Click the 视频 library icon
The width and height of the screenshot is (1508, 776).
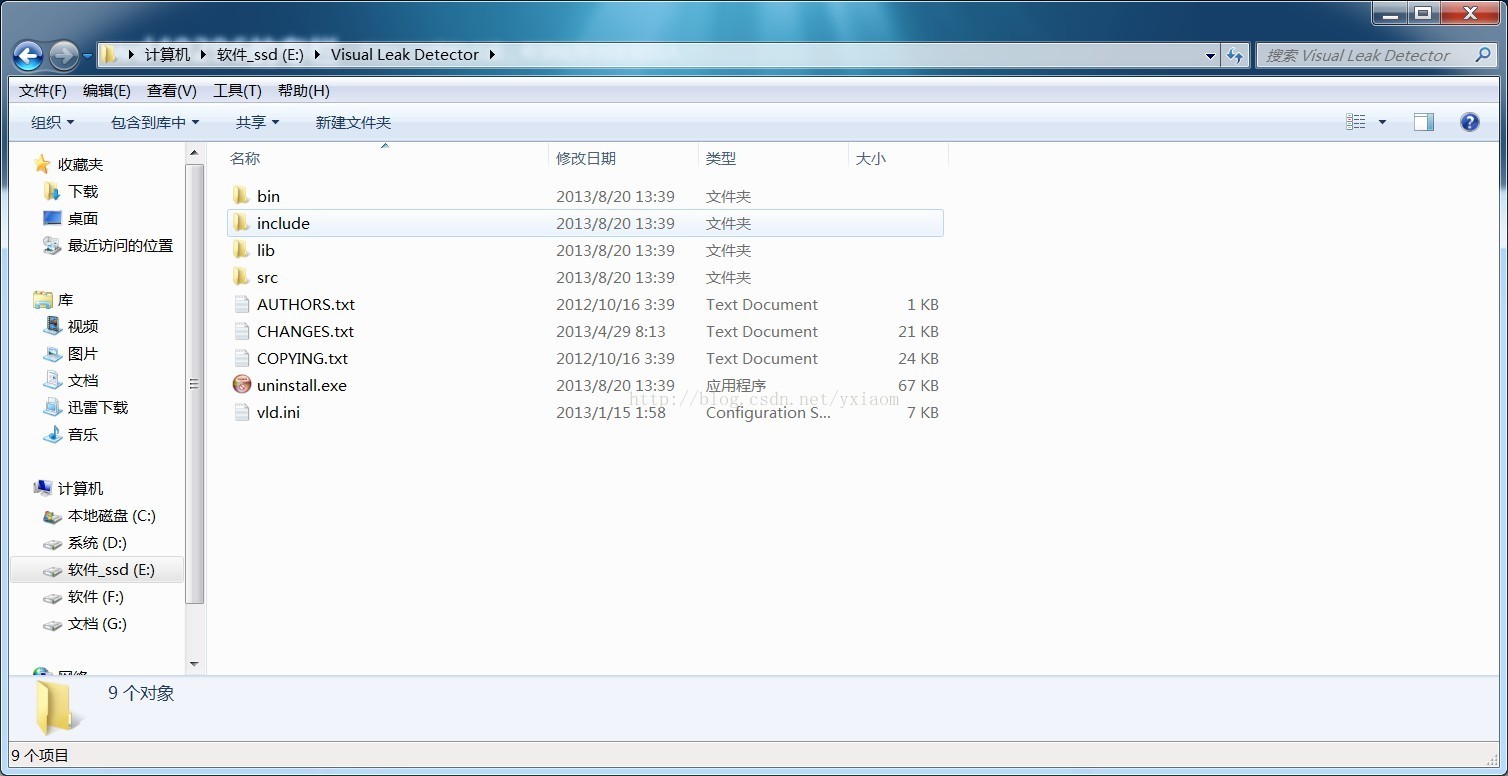(52, 326)
